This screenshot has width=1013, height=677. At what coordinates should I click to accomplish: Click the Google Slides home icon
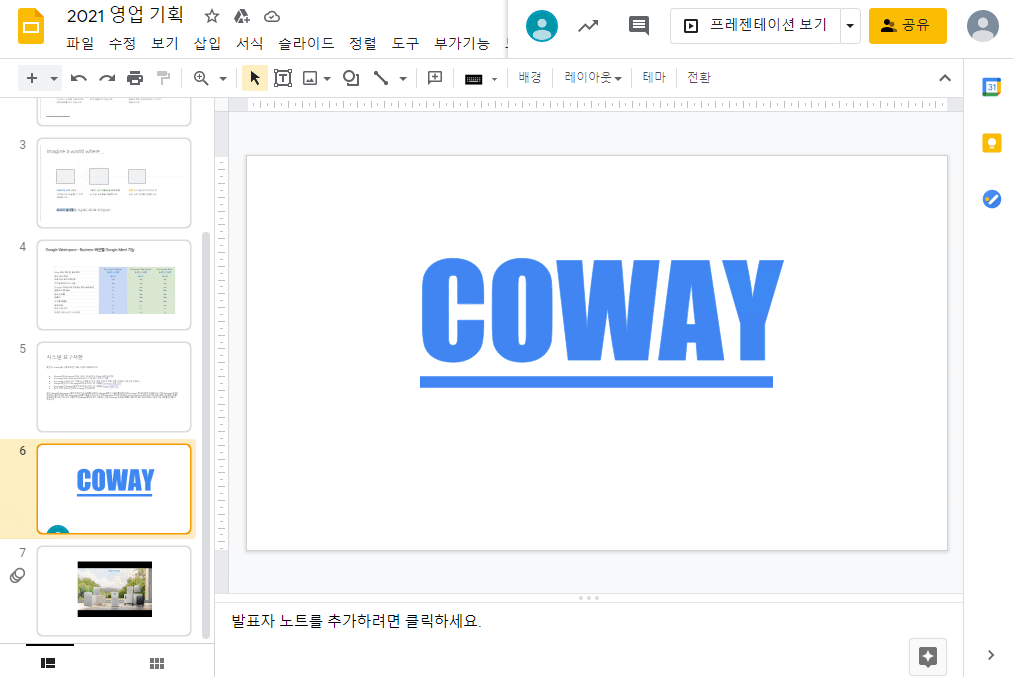click(30, 26)
